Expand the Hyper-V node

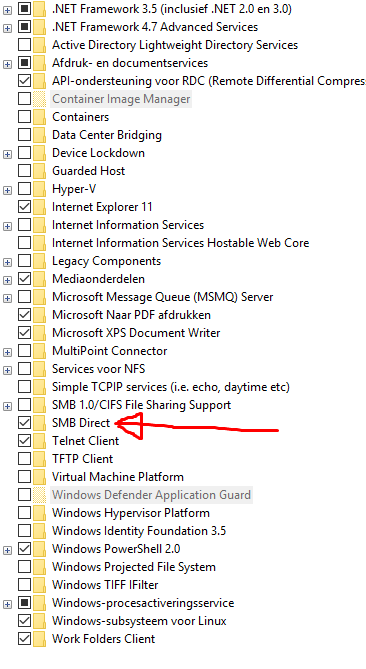pos(7,190)
